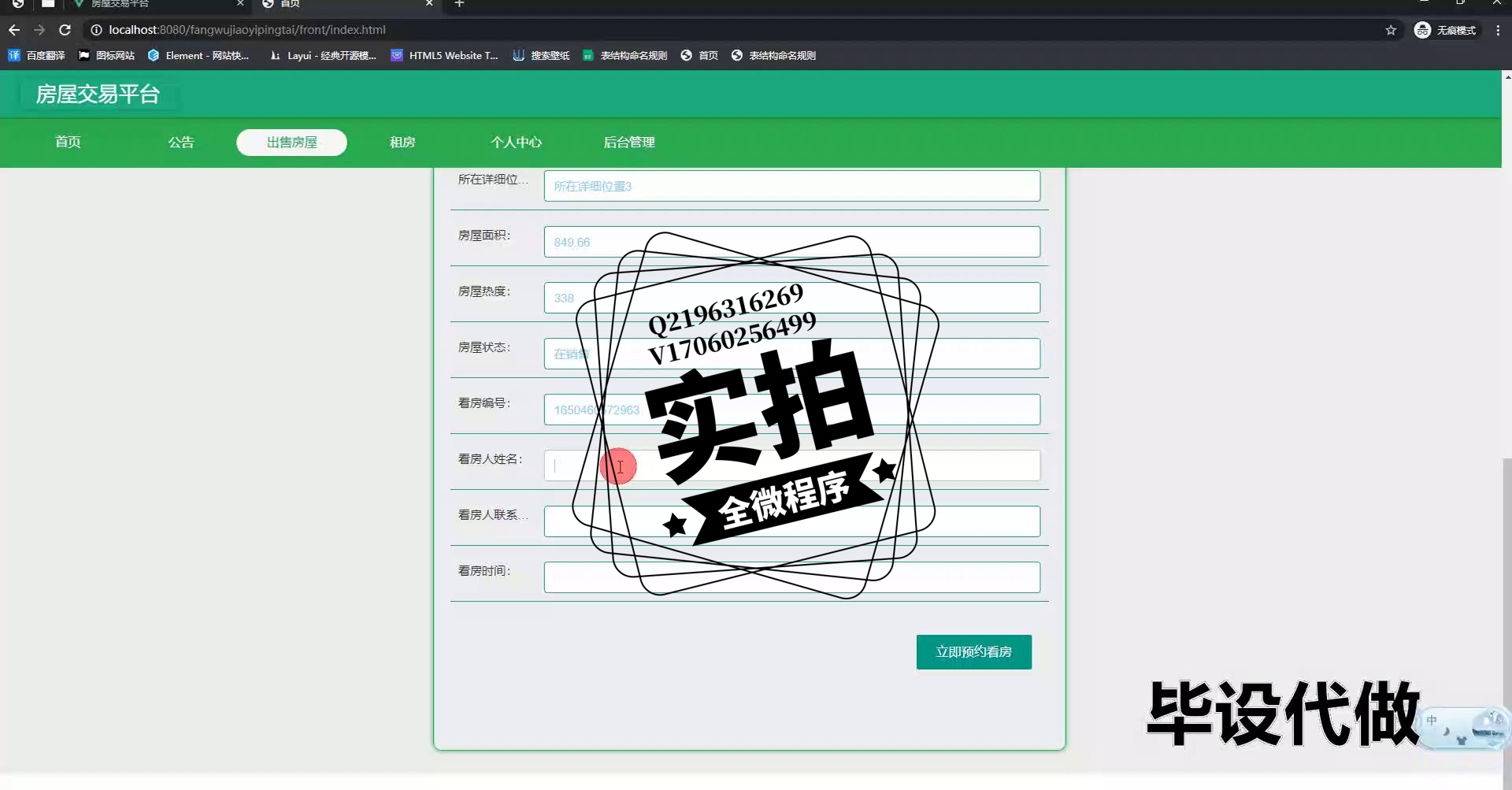Screen dimensions: 1512x790
Task: Click the 房屋状态 input field
Action: pos(791,354)
